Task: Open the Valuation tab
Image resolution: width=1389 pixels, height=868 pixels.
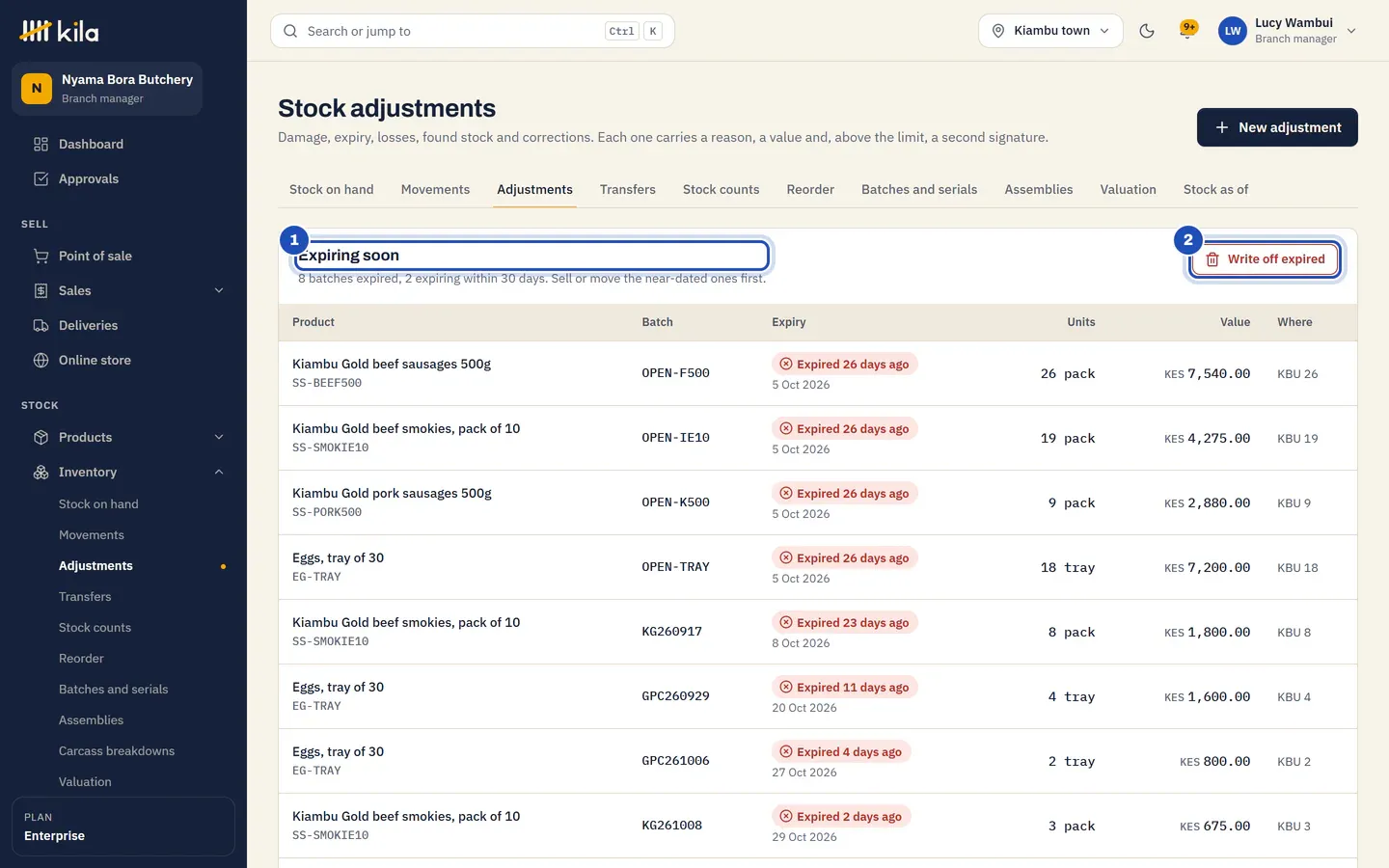Action: [1128, 190]
